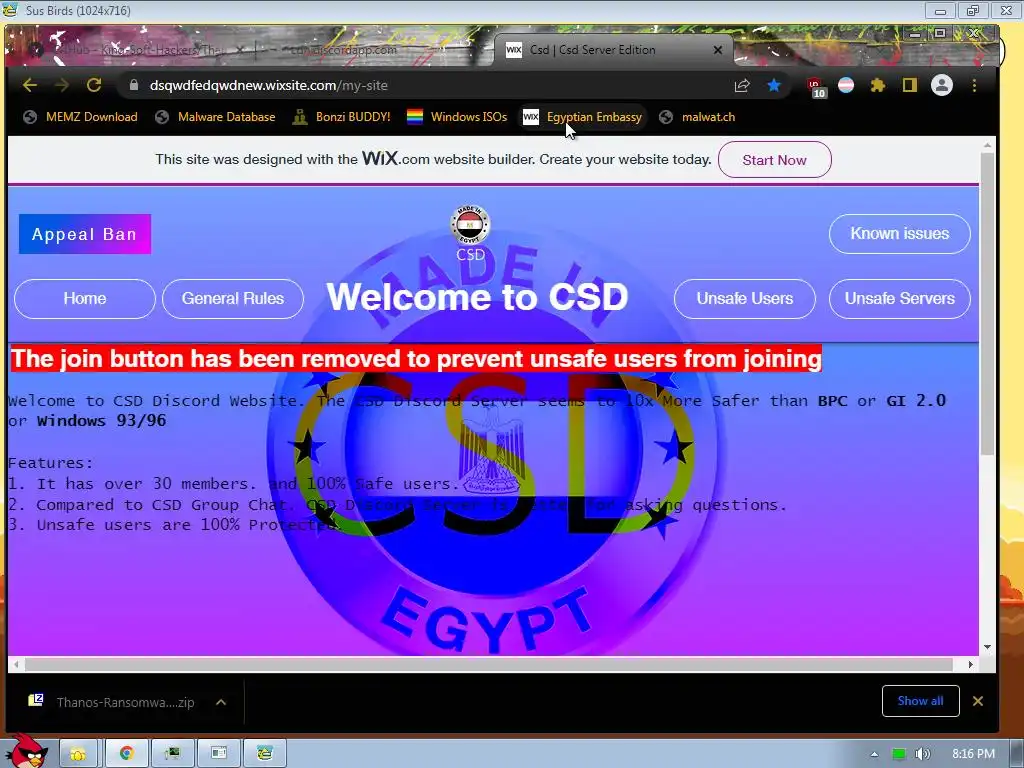Click the striped flag extension icon
This screenshot has width=1024, height=768.
846,86
